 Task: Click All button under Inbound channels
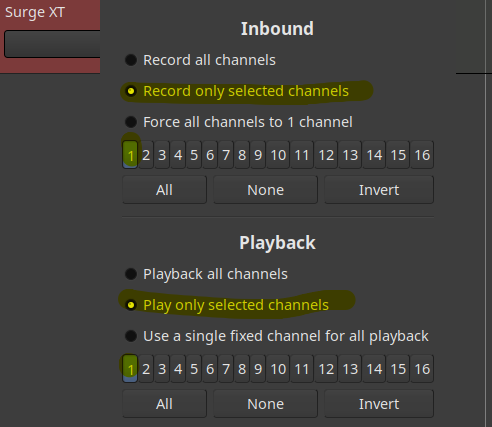click(x=164, y=190)
